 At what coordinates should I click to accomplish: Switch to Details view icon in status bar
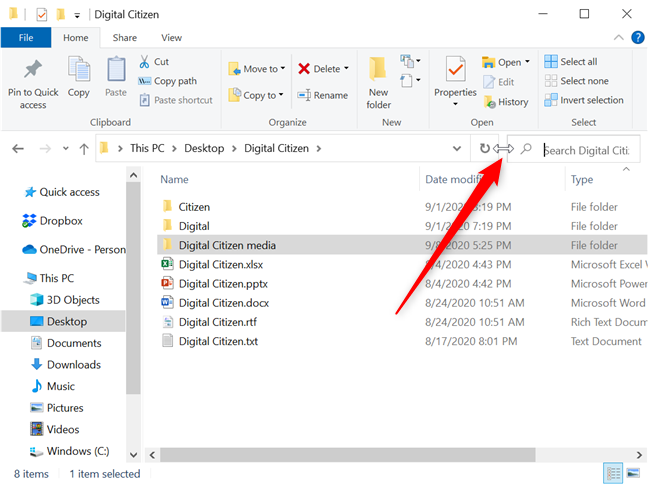point(612,473)
